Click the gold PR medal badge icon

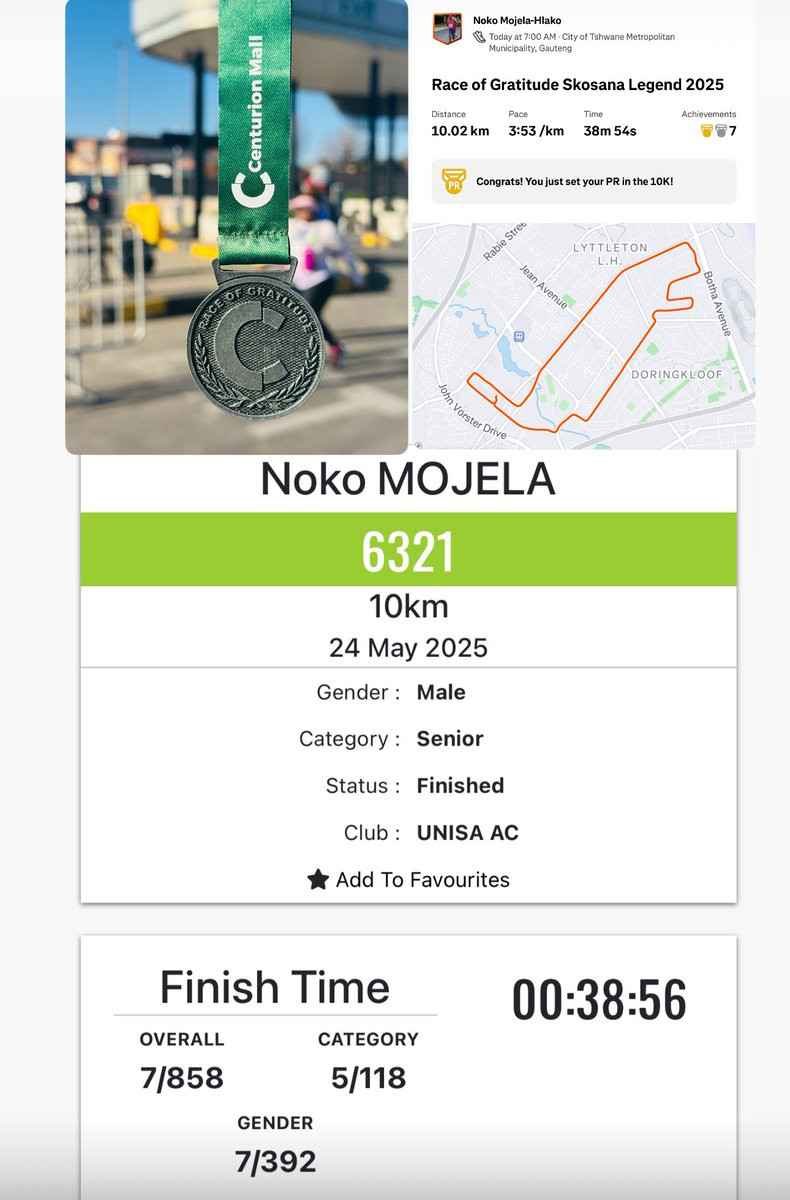pos(454,182)
